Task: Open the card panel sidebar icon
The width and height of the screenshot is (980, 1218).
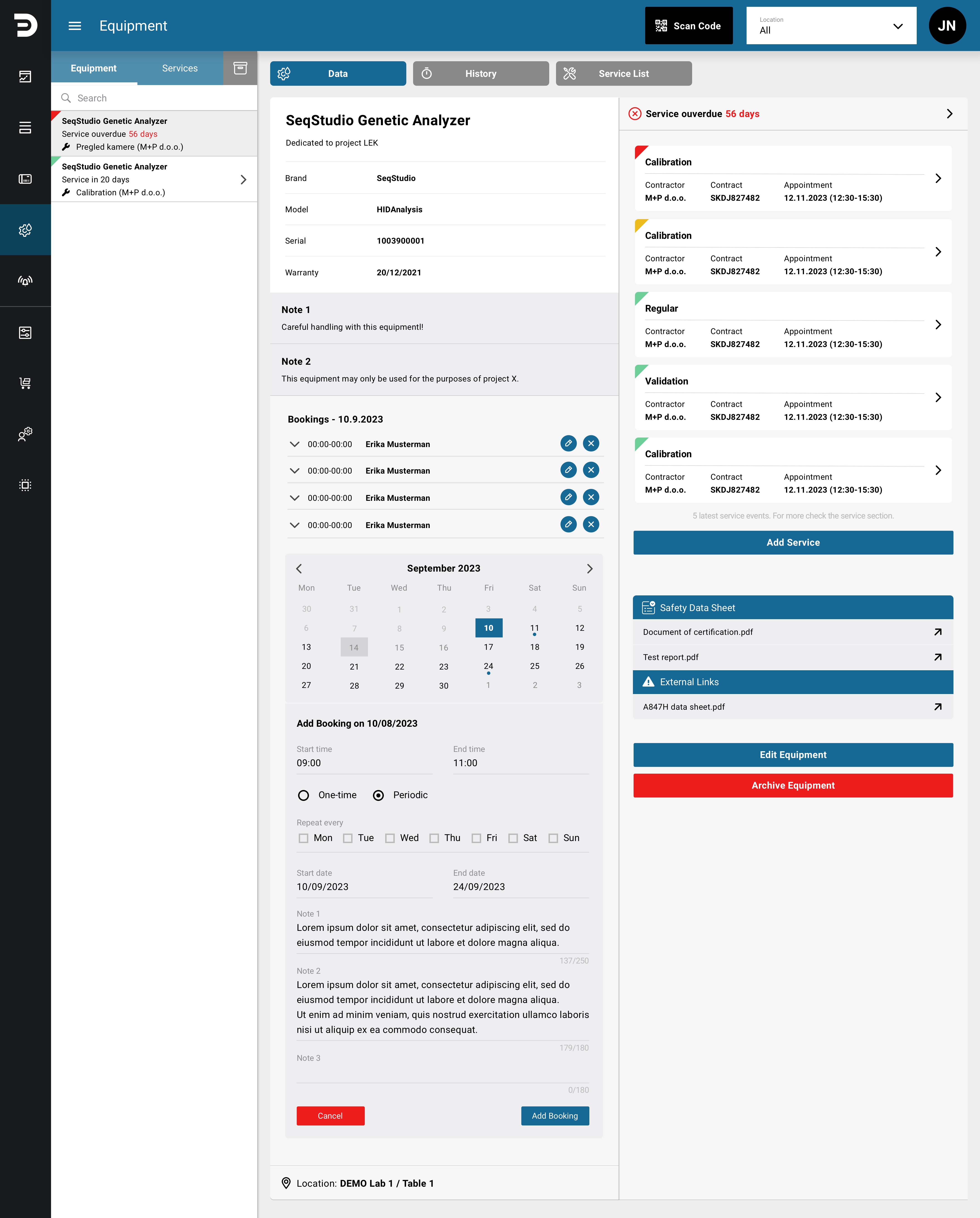Action: click(x=25, y=179)
